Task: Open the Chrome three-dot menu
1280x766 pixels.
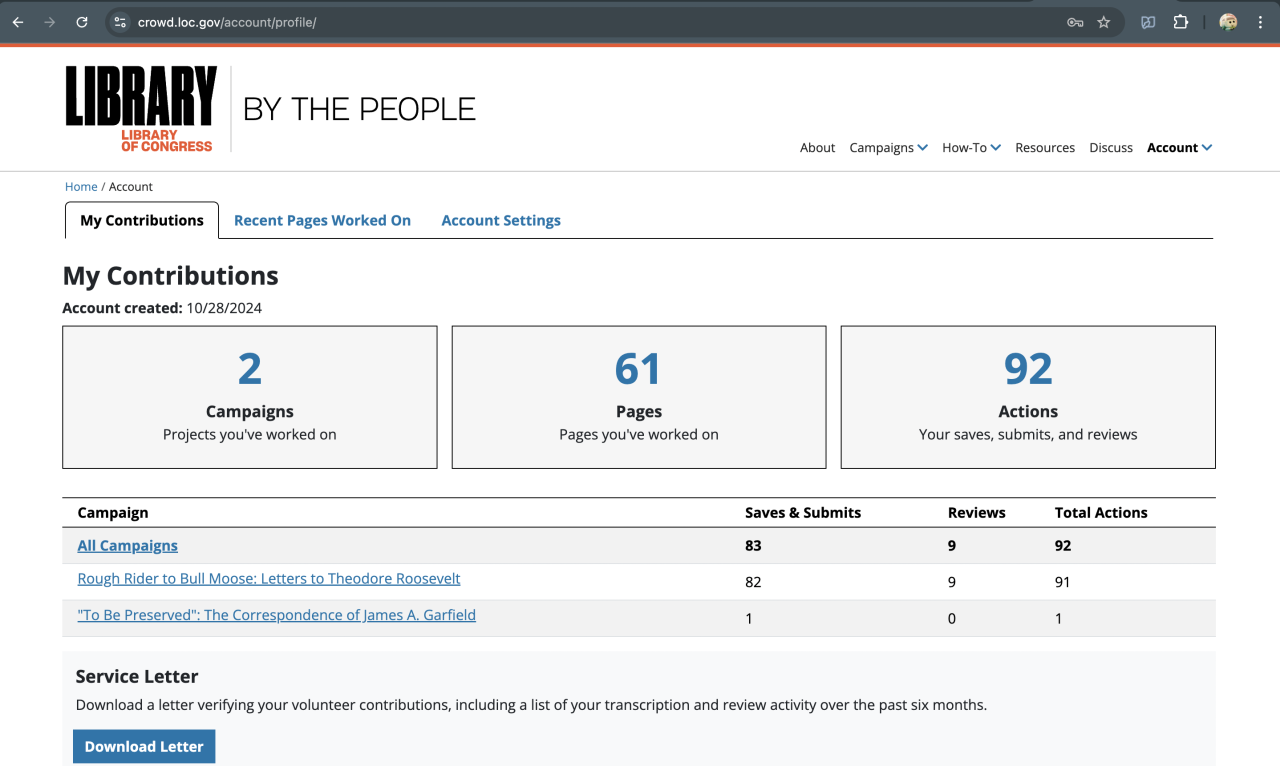Action: pyautogui.click(x=1260, y=22)
